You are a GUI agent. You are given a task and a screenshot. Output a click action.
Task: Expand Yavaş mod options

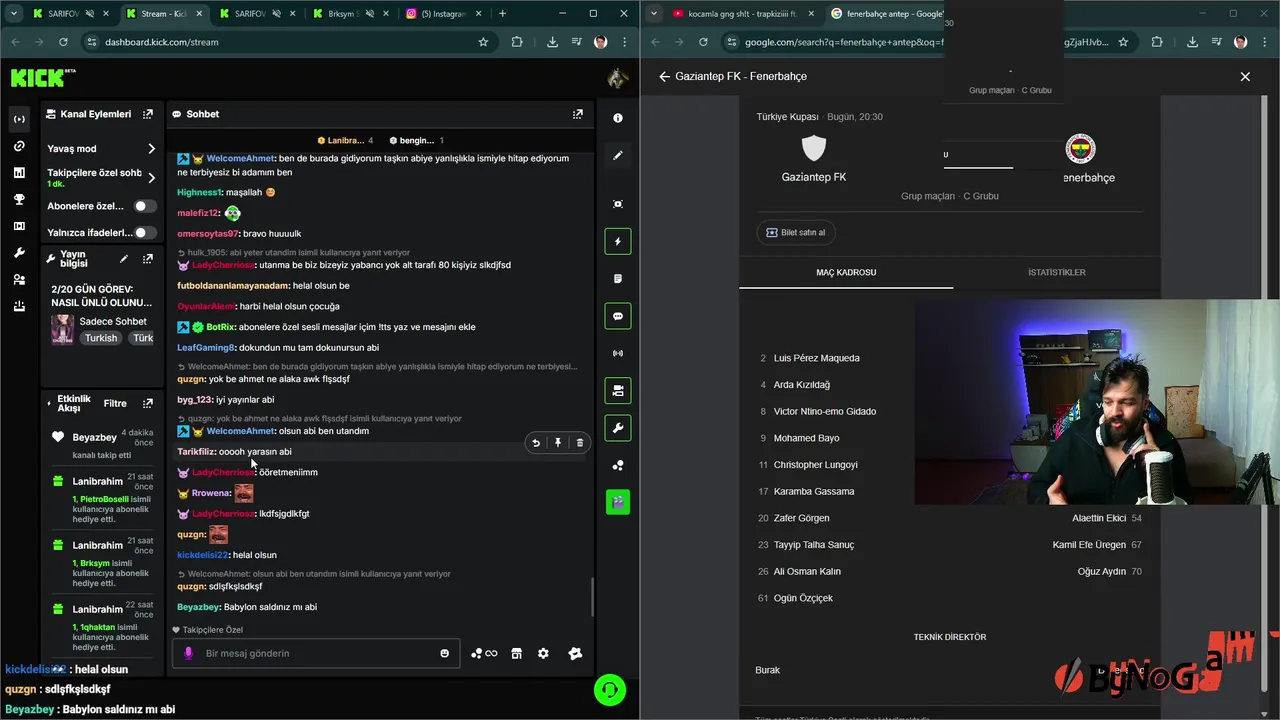[x=151, y=148]
